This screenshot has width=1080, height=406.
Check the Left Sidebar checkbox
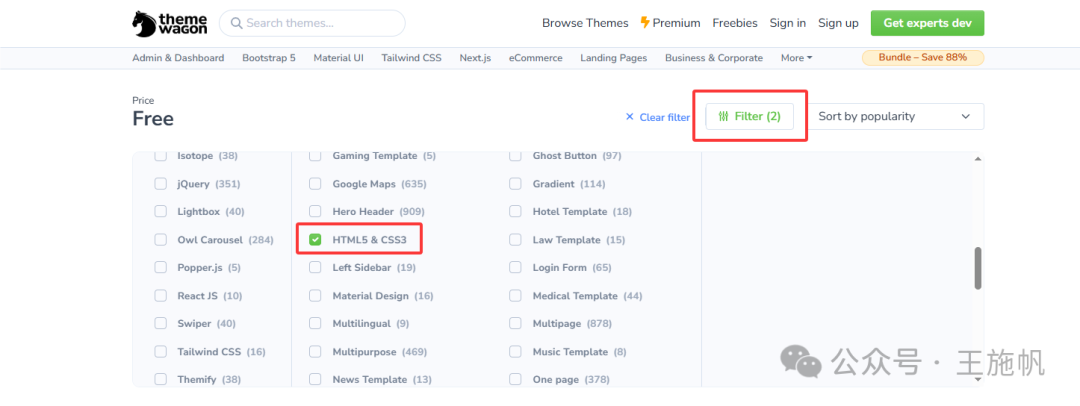(x=315, y=267)
